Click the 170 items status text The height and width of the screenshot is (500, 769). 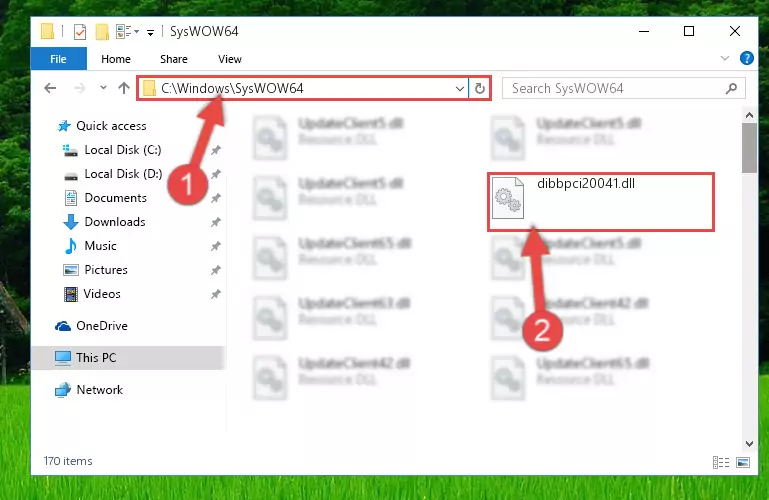pos(68,461)
